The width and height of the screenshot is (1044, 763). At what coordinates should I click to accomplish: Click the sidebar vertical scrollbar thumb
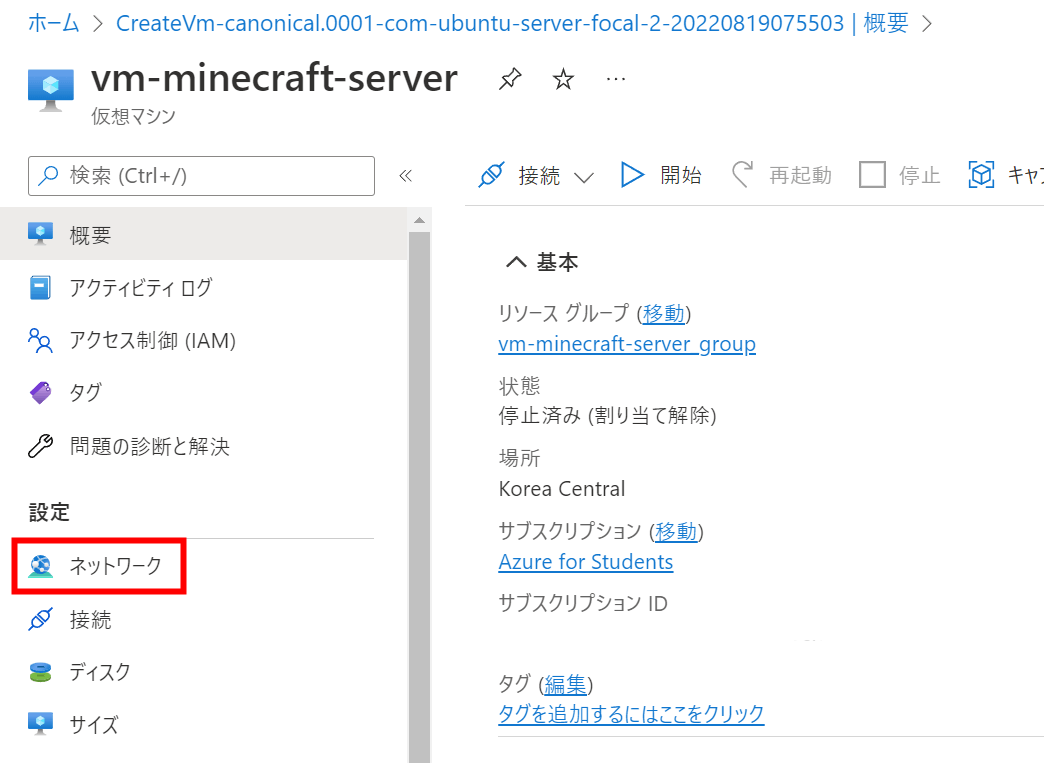coord(419,496)
